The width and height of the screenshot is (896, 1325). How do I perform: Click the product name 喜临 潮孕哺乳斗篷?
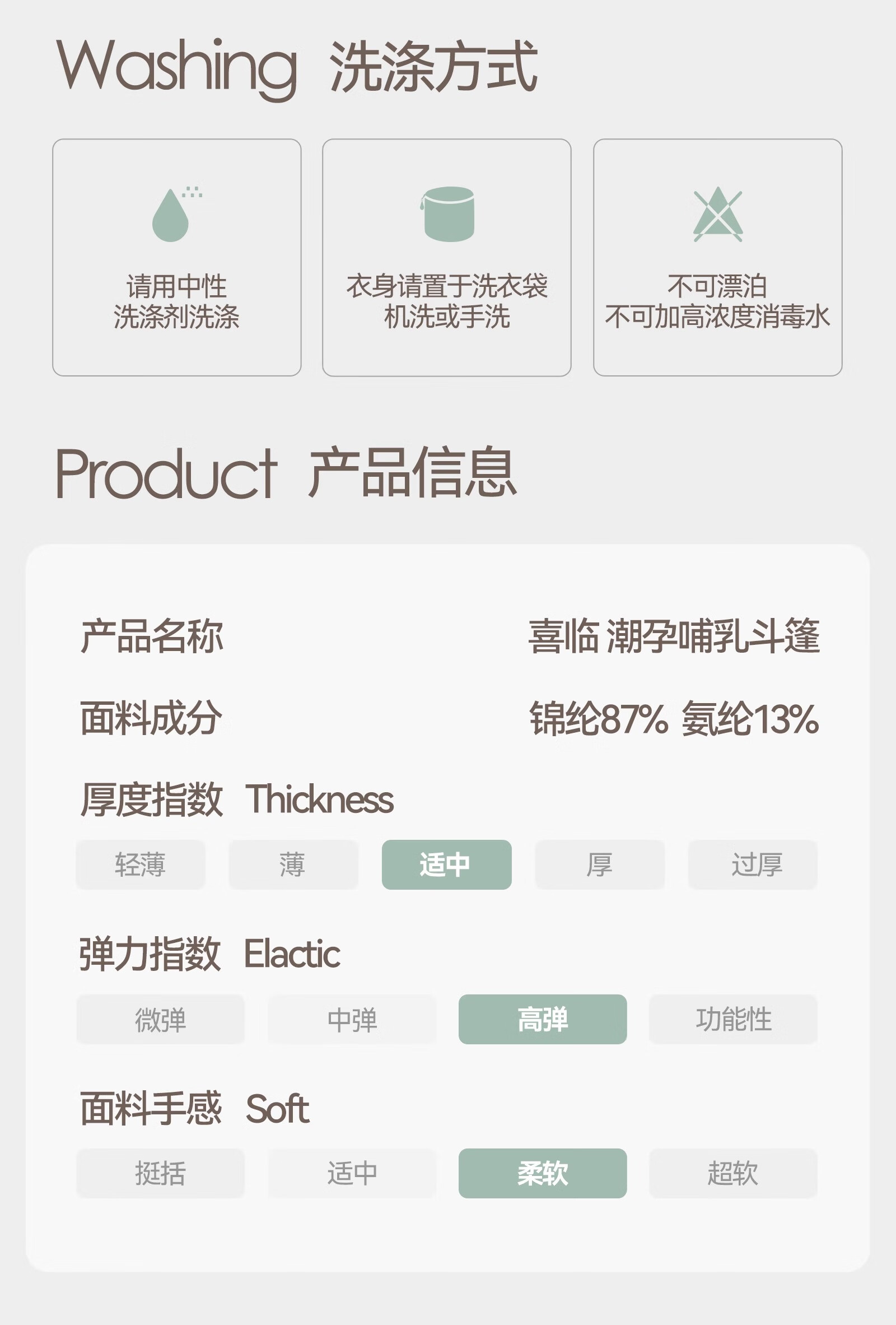pyautogui.click(x=674, y=636)
